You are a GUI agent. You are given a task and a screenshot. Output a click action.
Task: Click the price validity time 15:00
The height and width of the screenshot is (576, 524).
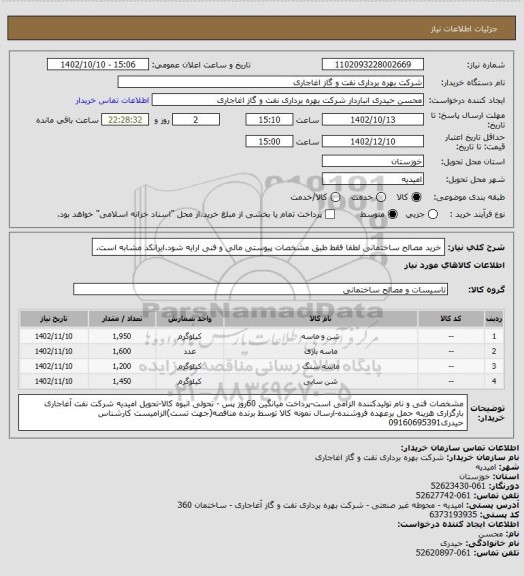tap(269, 141)
